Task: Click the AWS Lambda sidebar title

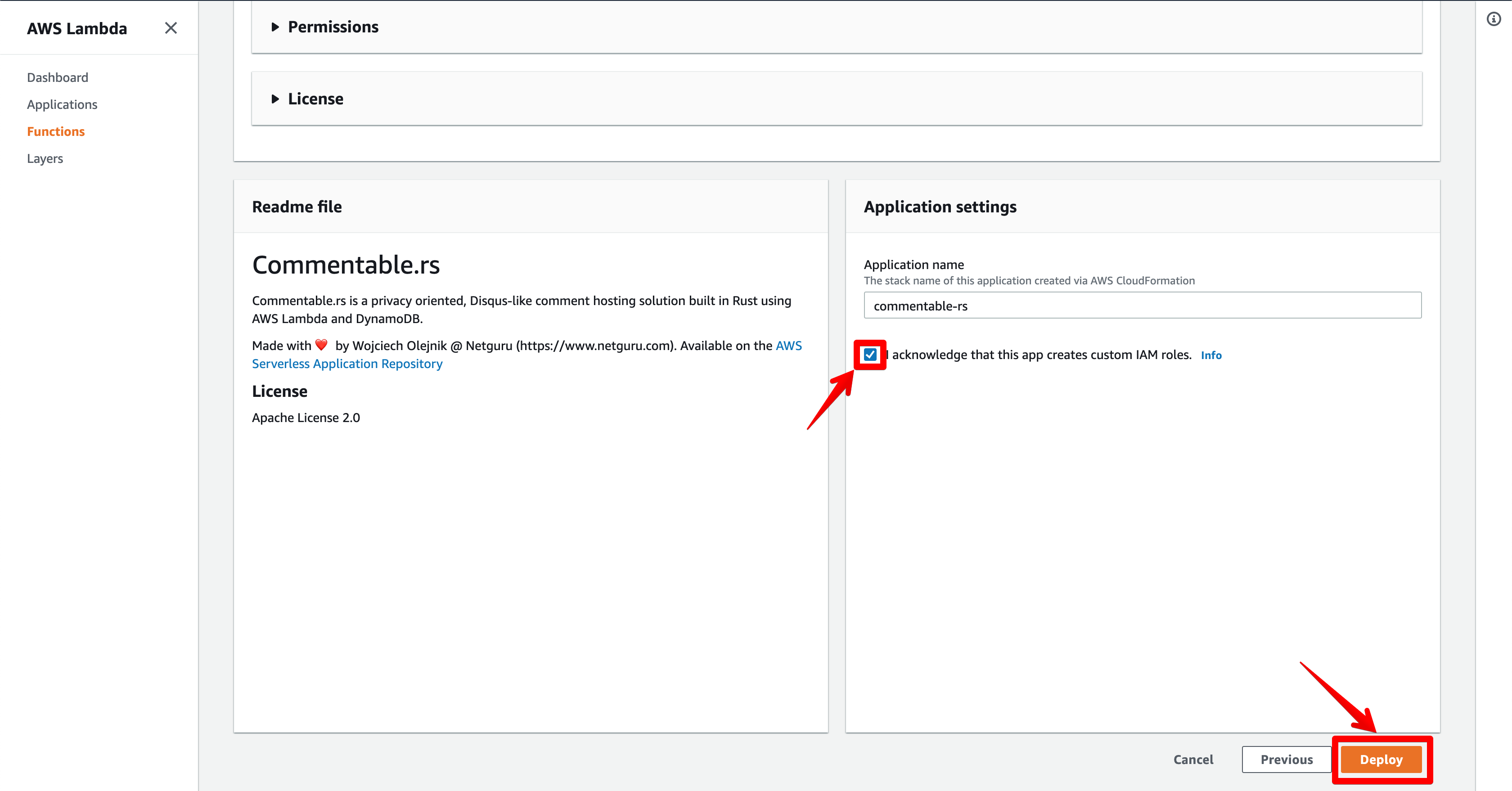Action: 77,28
